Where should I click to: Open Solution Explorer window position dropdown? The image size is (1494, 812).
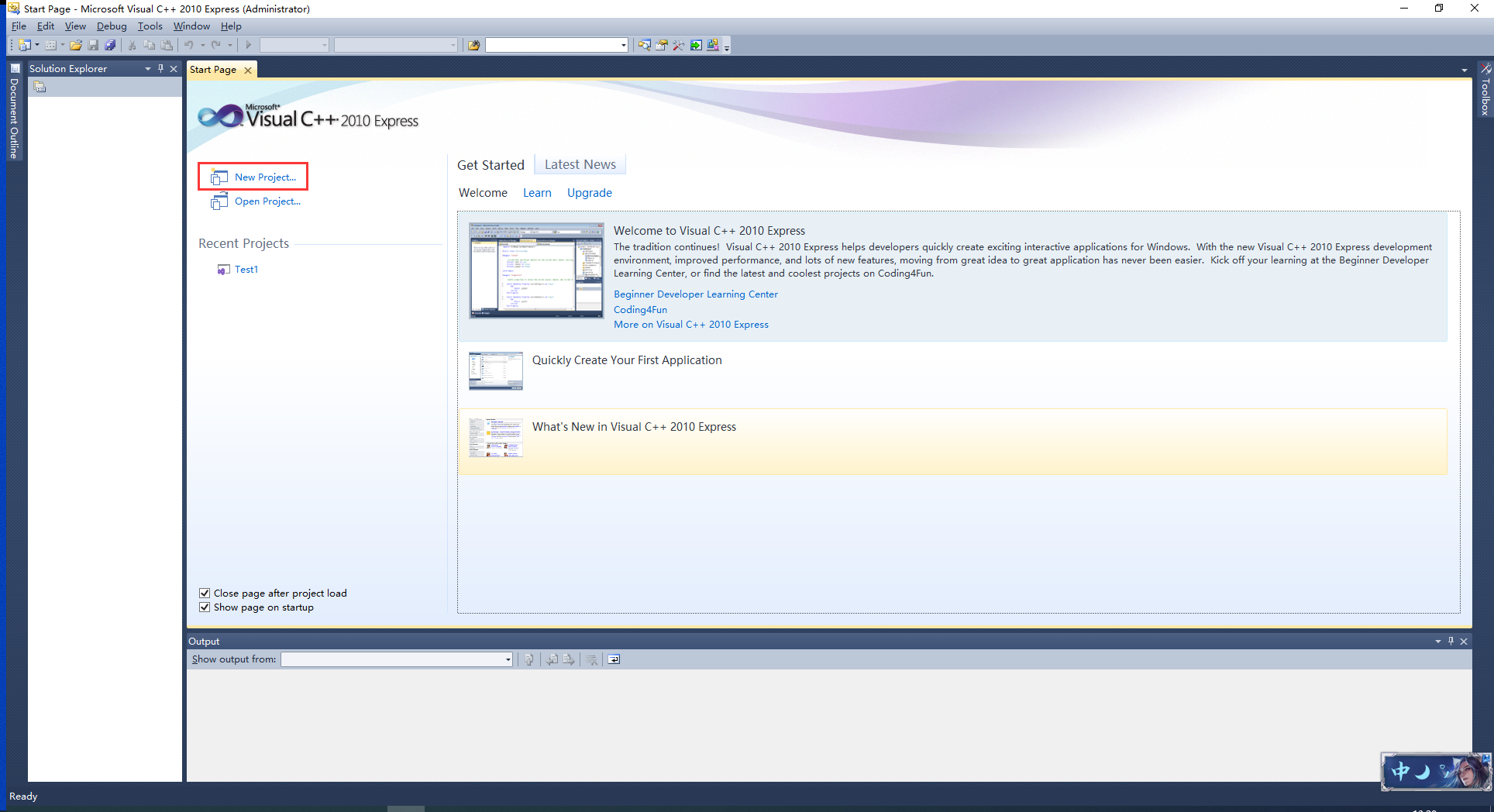(x=148, y=69)
